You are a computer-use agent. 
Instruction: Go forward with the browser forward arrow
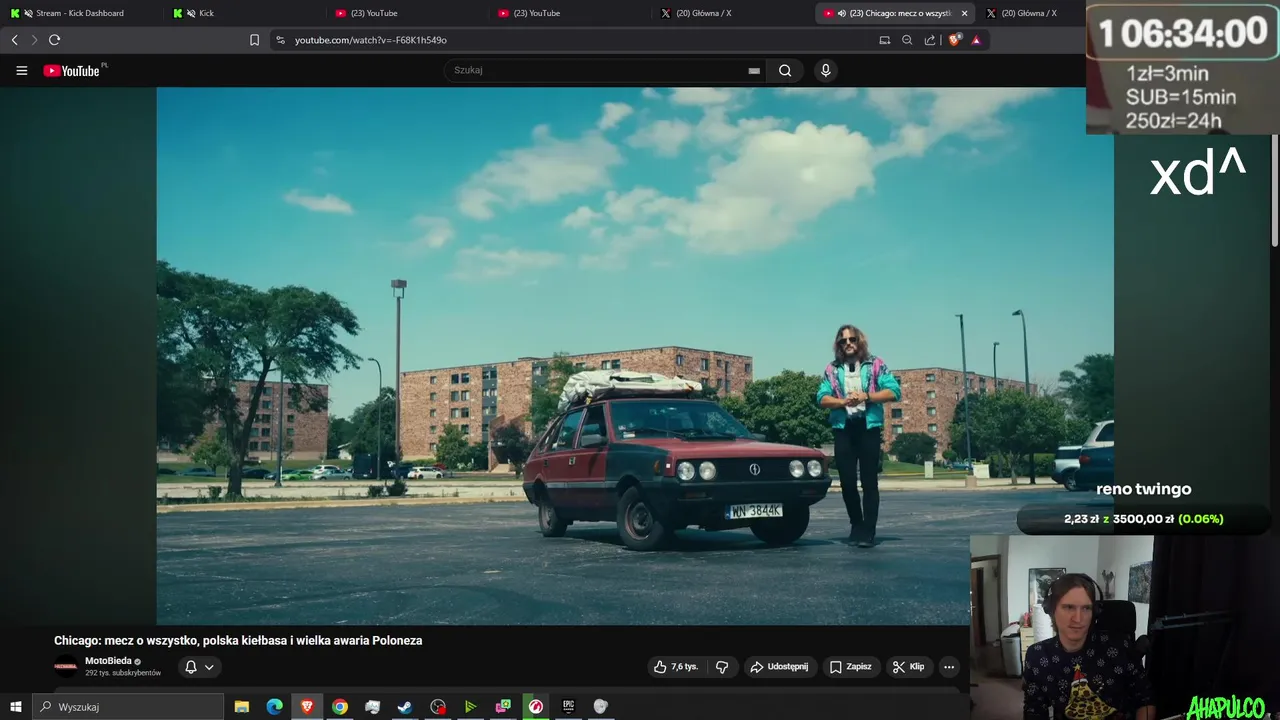tap(34, 40)
